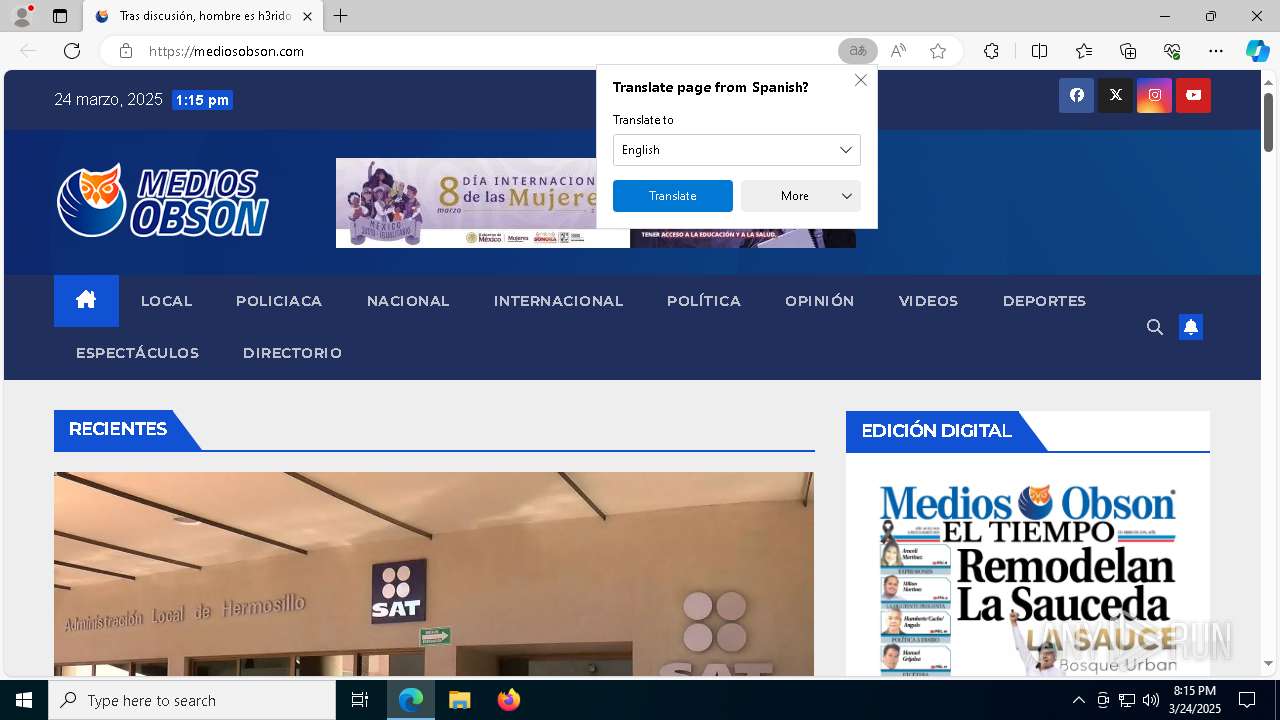Open Tab actions menu
This screenshot has width=1280, height=720.
(x=60, y=16)
